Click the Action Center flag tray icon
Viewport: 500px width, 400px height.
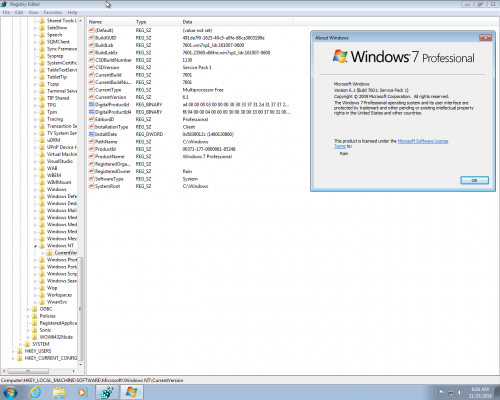click(x=441, y=392)
